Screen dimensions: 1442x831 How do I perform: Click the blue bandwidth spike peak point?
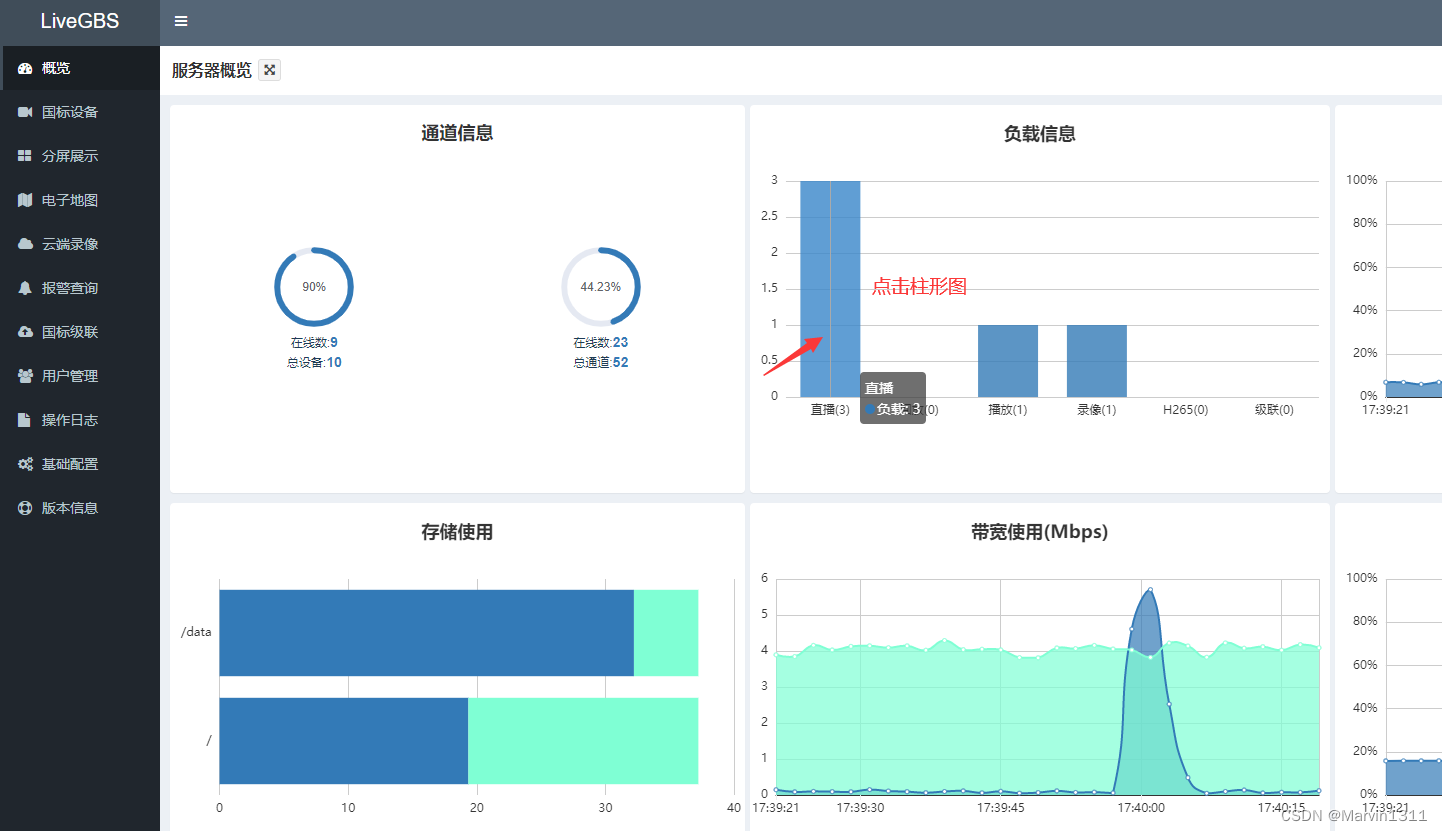click(x=1150, y=590)
